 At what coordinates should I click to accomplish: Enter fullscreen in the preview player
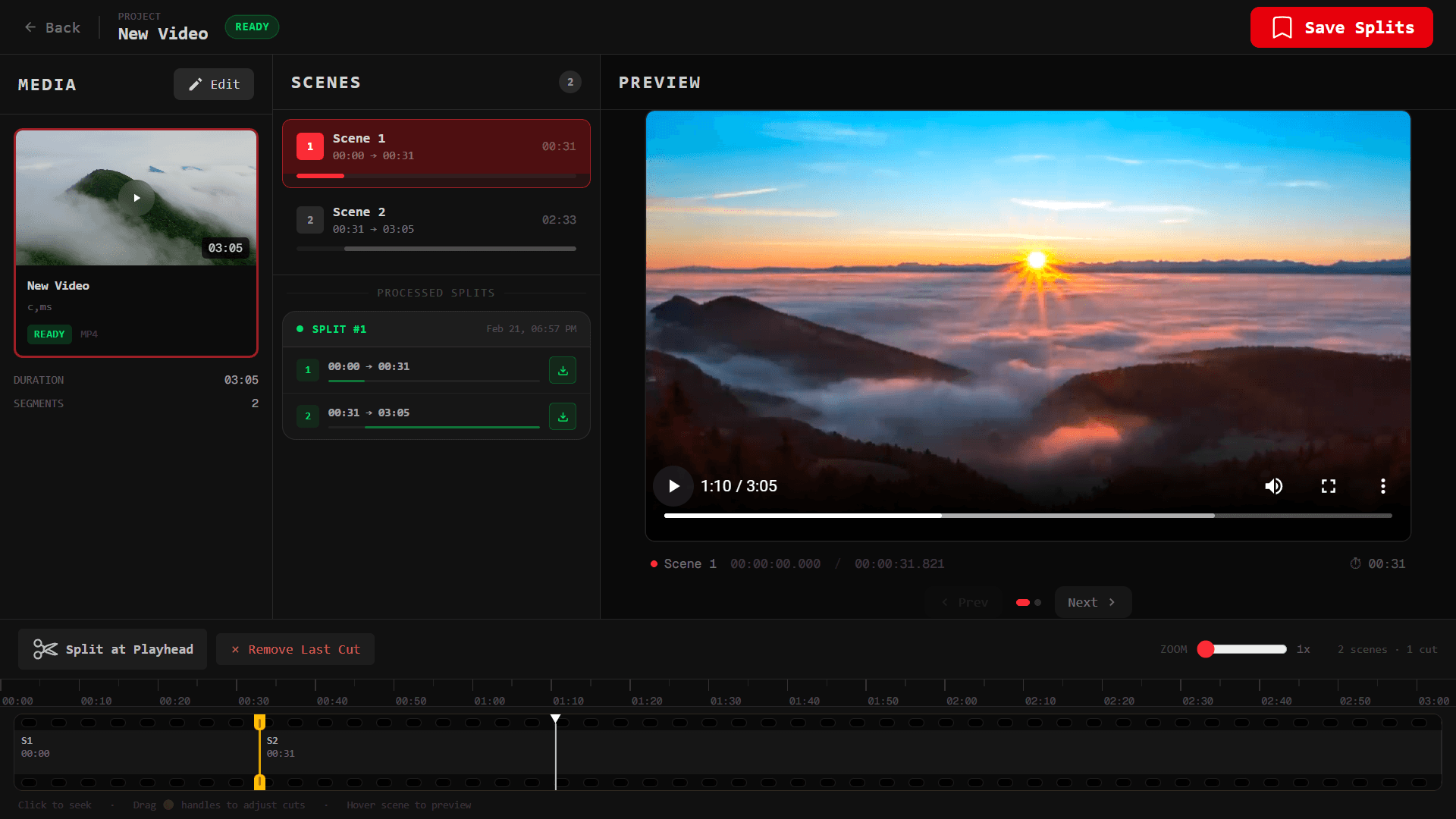coord(1329,486)
